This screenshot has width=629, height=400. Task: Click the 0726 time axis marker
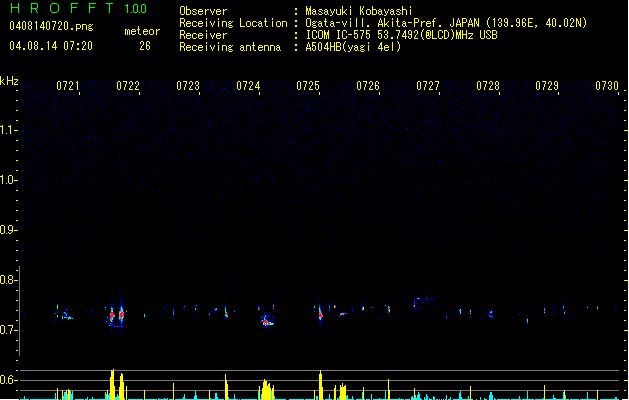point(368,86)
